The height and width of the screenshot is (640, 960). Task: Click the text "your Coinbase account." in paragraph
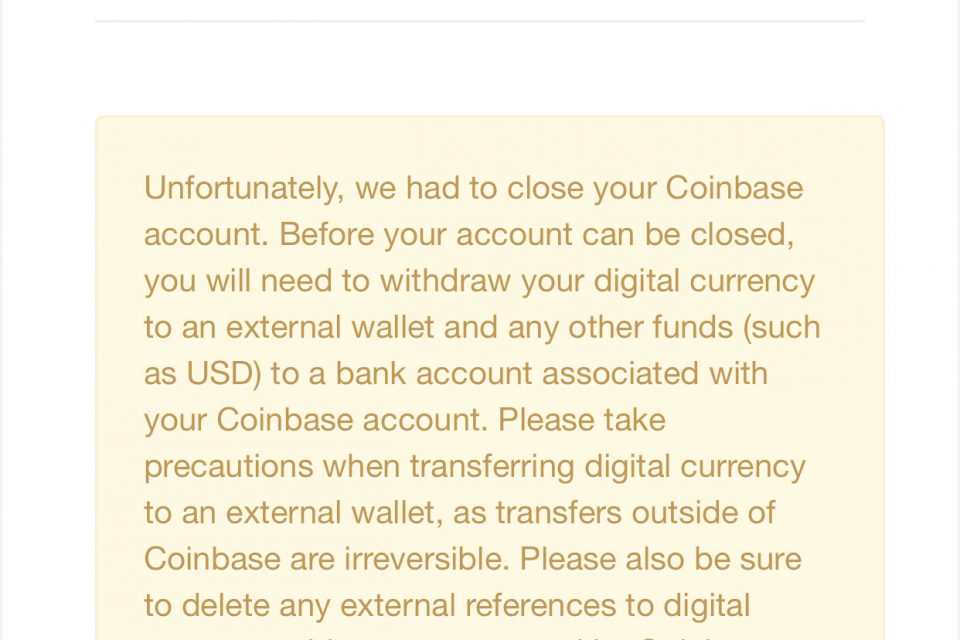pyautogui.click(x=316, y=421)
